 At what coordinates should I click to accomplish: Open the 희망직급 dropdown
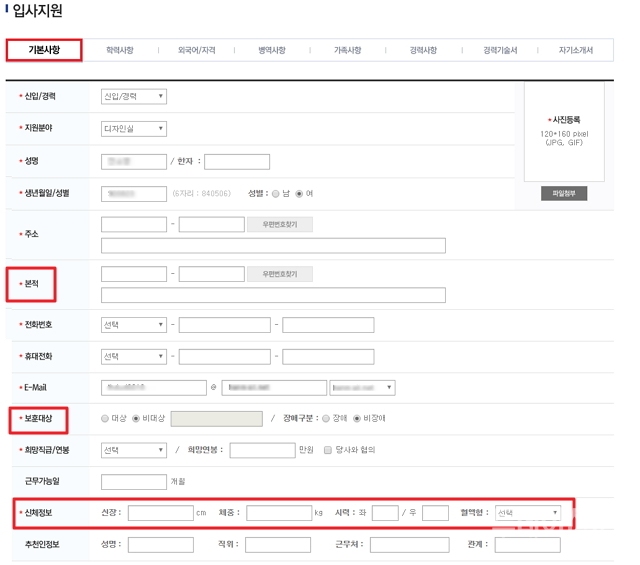(134, 450)
